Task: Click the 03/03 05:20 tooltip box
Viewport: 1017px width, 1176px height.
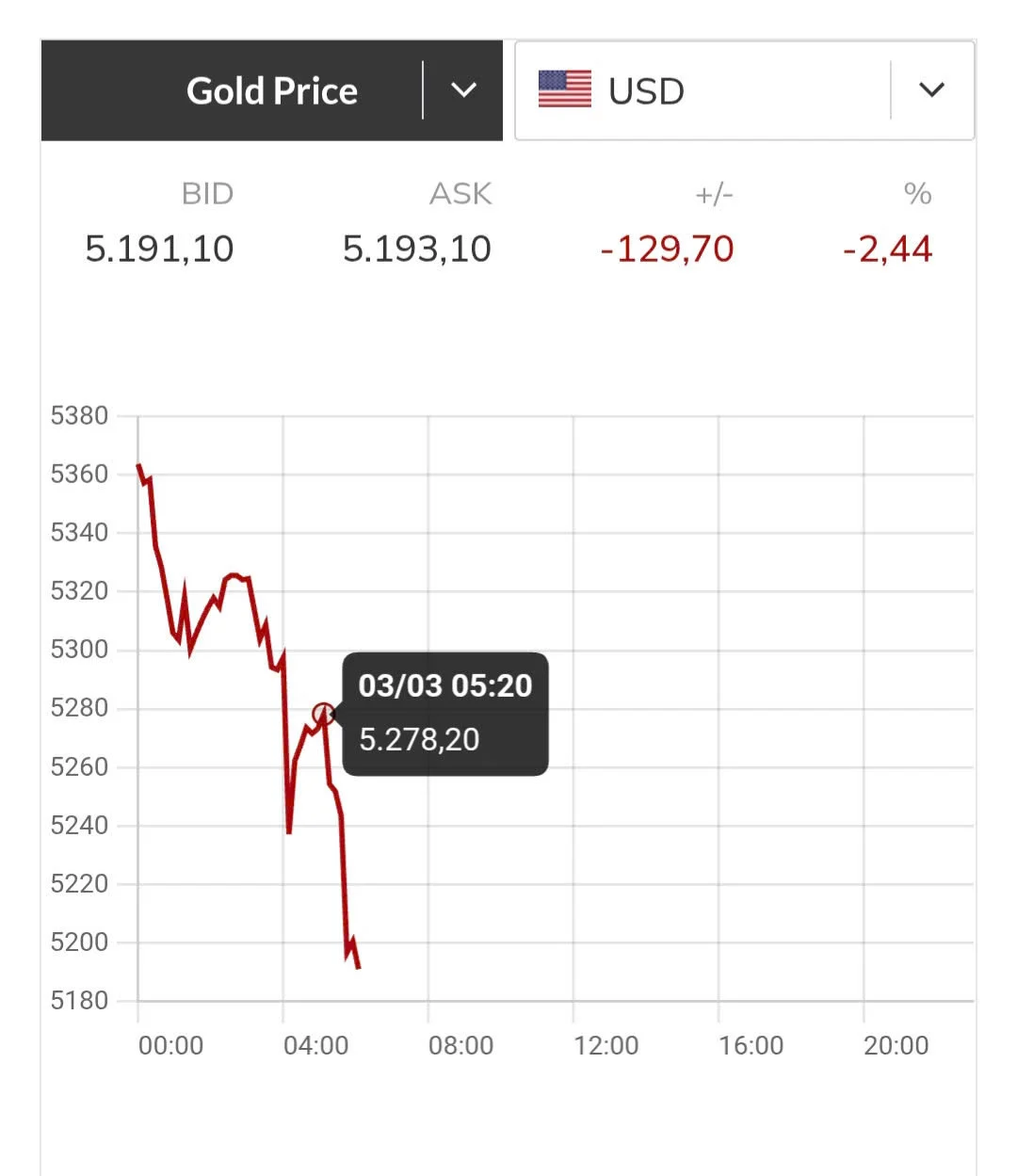Action: pos(445,714)
